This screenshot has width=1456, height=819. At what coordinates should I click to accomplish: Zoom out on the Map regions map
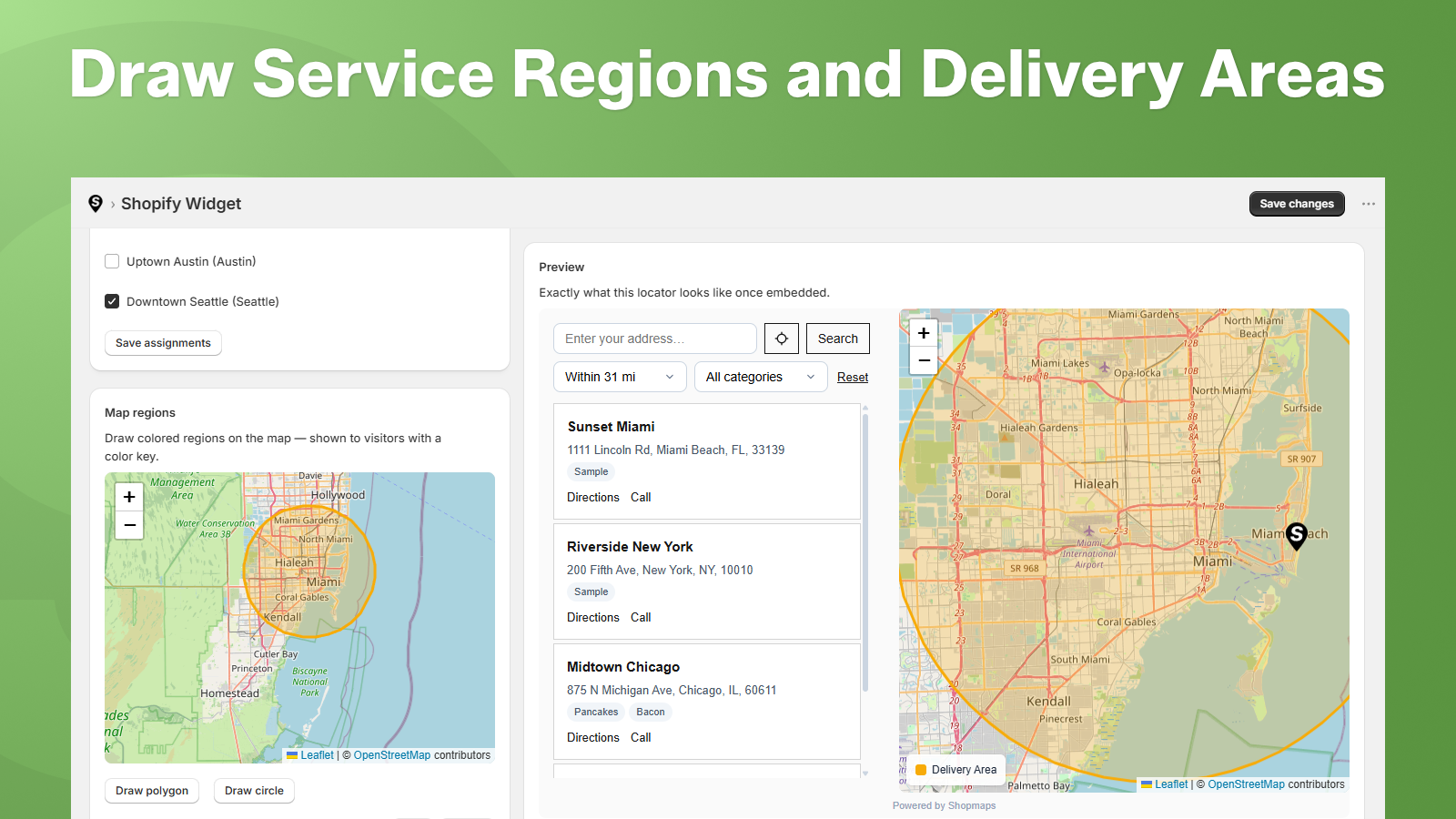[129, 525]
